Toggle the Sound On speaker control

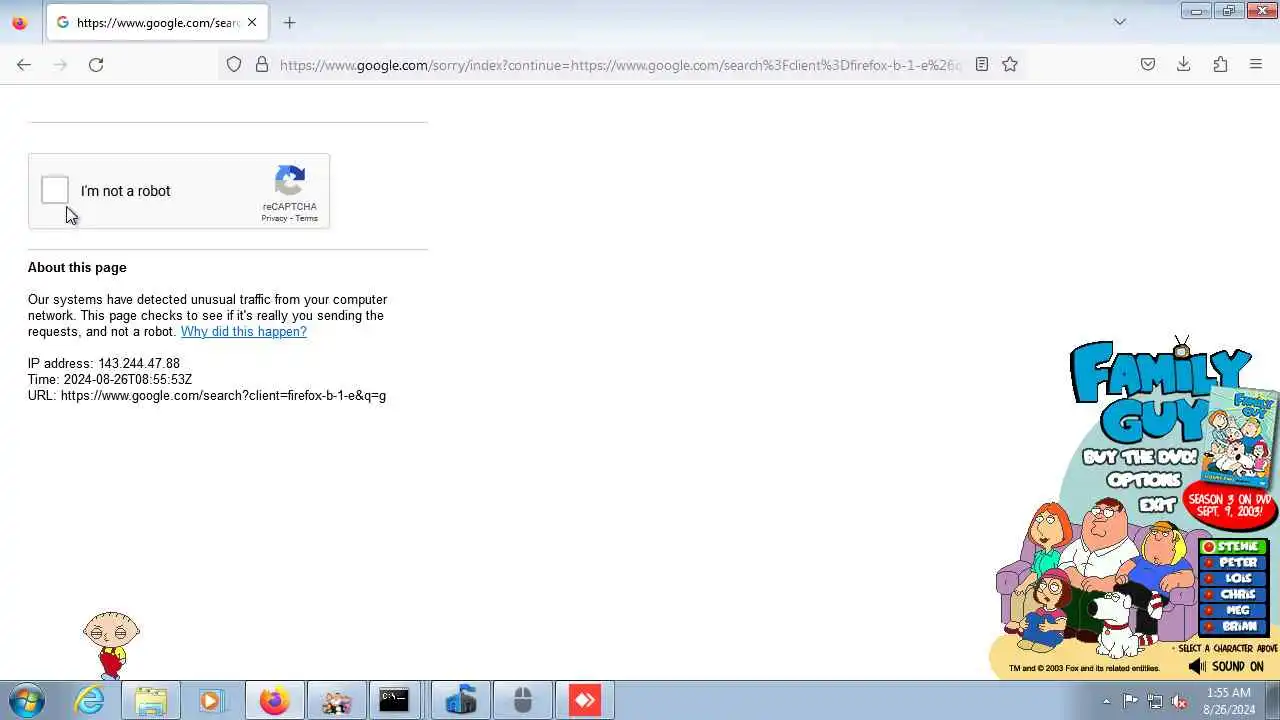coord(1225,666)
